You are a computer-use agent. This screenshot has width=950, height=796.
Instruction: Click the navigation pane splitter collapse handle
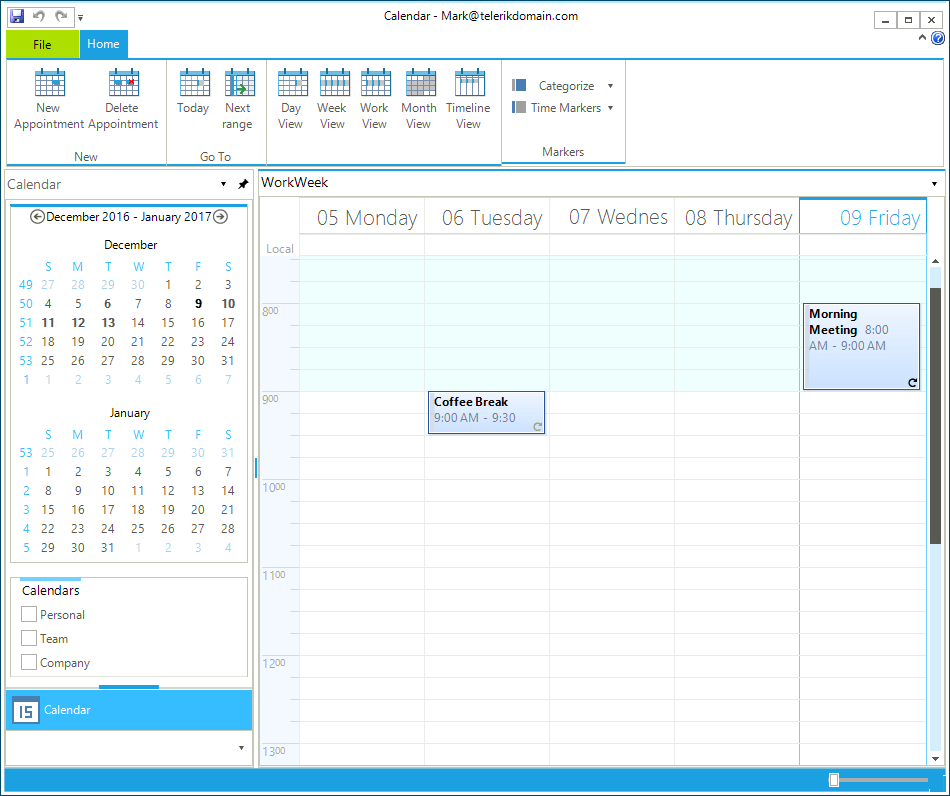click(256, 468)
